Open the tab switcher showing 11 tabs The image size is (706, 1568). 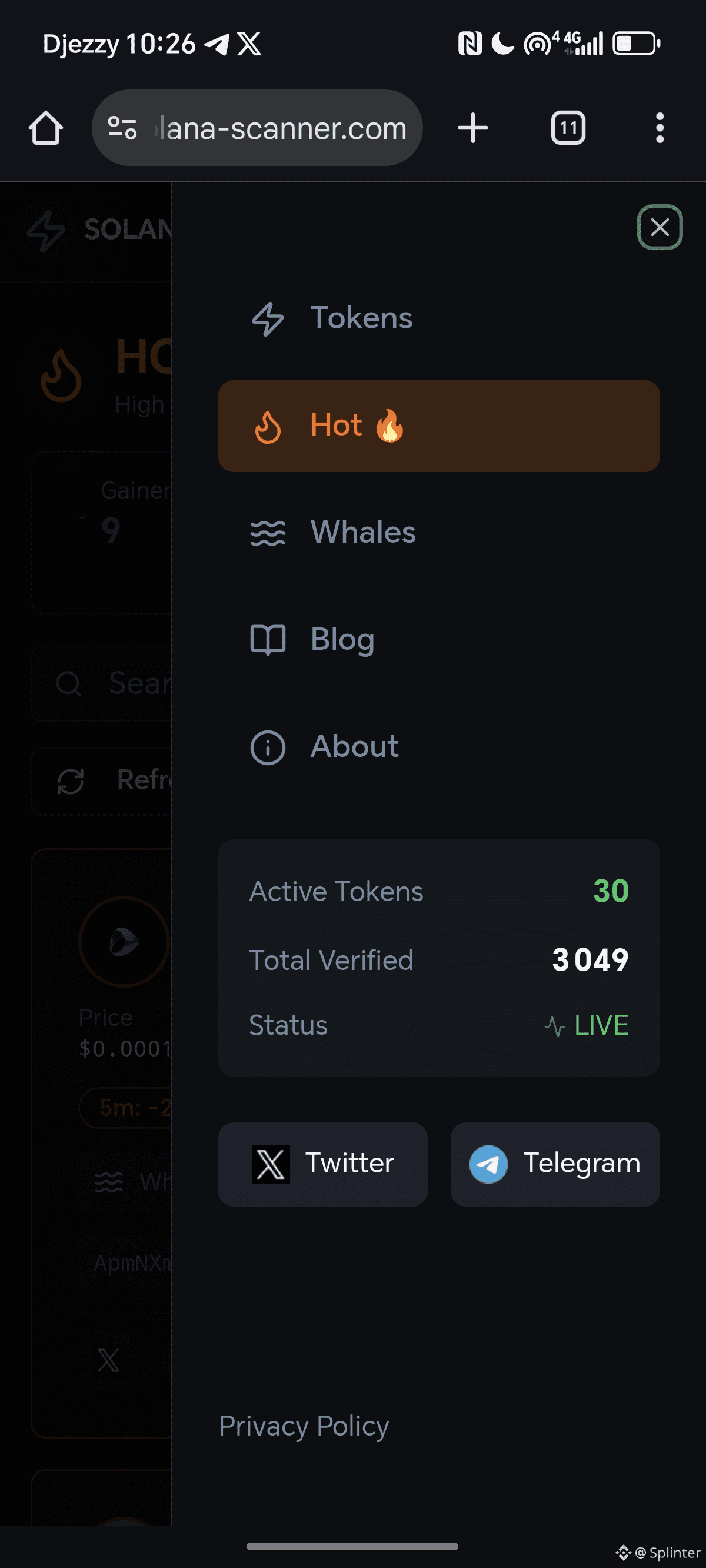coord(568,128)
